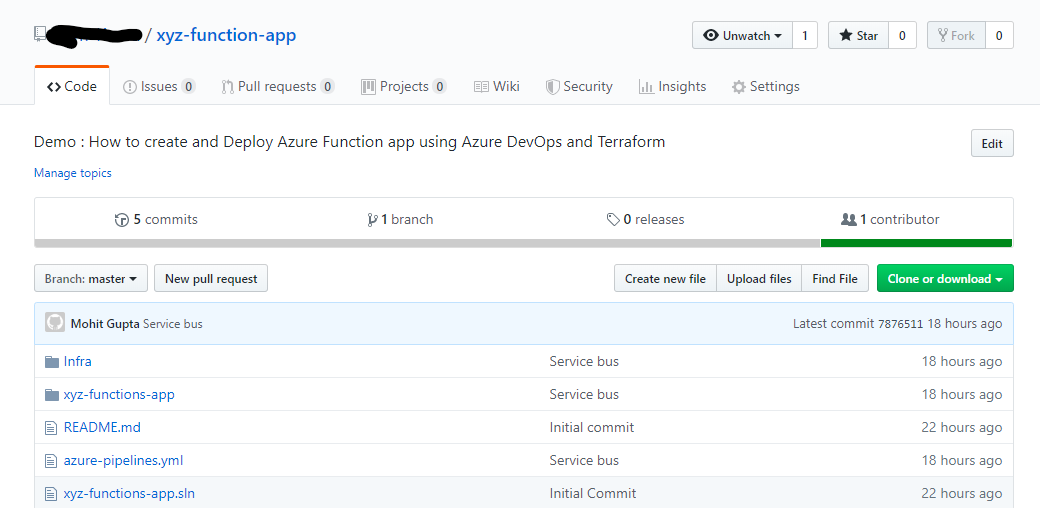
Task: Click the 18 hours ago timestamp for Infra
Action: click(962, 361)
